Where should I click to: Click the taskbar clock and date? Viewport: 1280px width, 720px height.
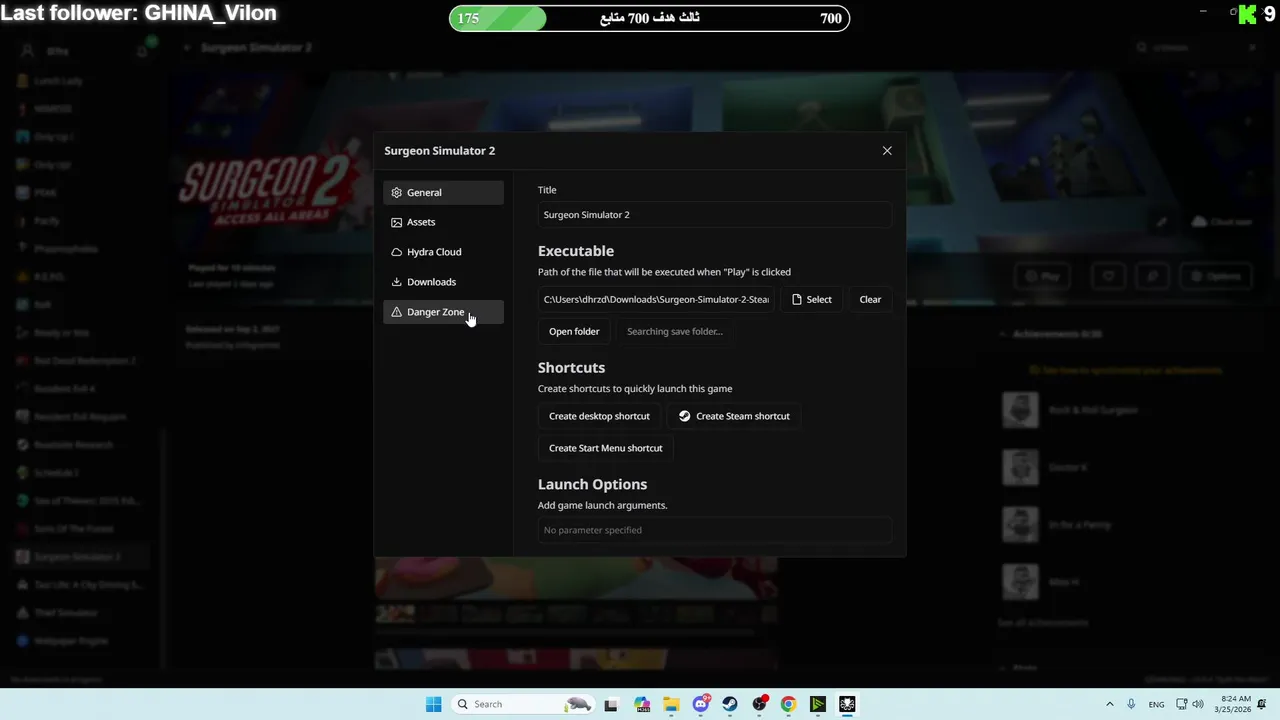pos(1232,704)
